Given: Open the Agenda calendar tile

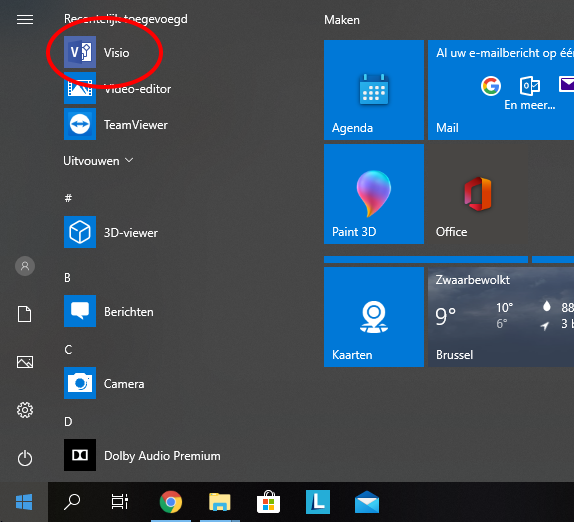Looking at the screenshot, I should 374,90.
